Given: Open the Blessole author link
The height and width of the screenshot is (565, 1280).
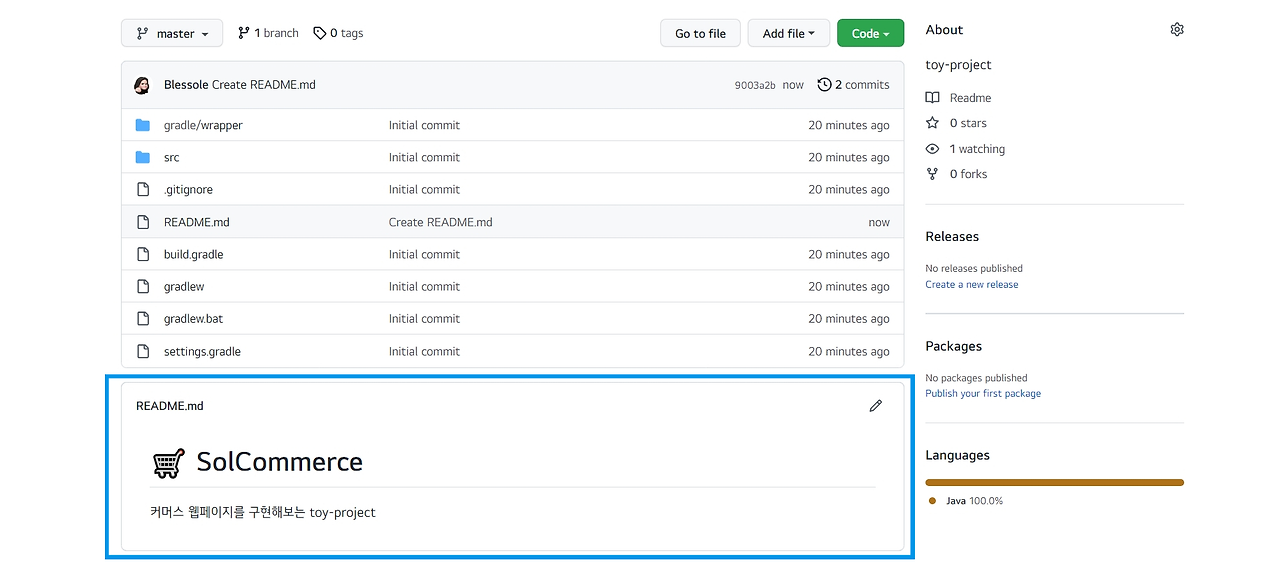Looking at the screenshot, I should pyautogui.click(x=186, y=85).
